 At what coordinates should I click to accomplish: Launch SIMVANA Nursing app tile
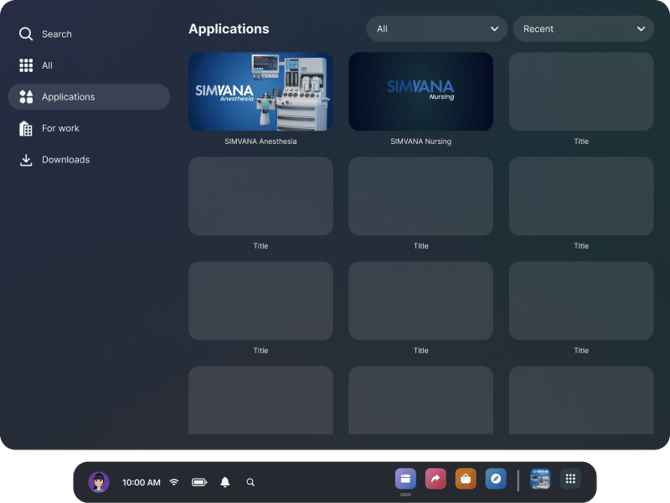click(421, 91)
